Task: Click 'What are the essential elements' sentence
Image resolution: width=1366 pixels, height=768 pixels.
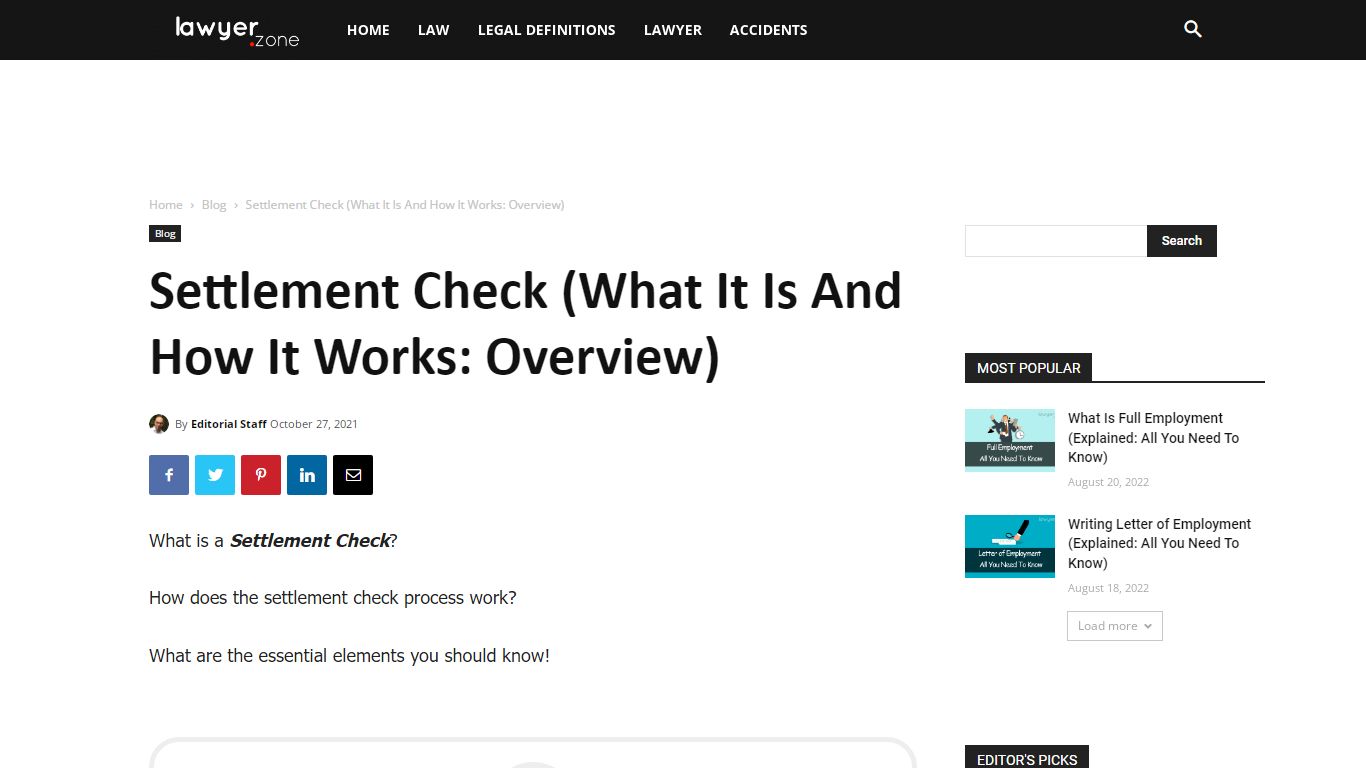Action: point(349,656)
